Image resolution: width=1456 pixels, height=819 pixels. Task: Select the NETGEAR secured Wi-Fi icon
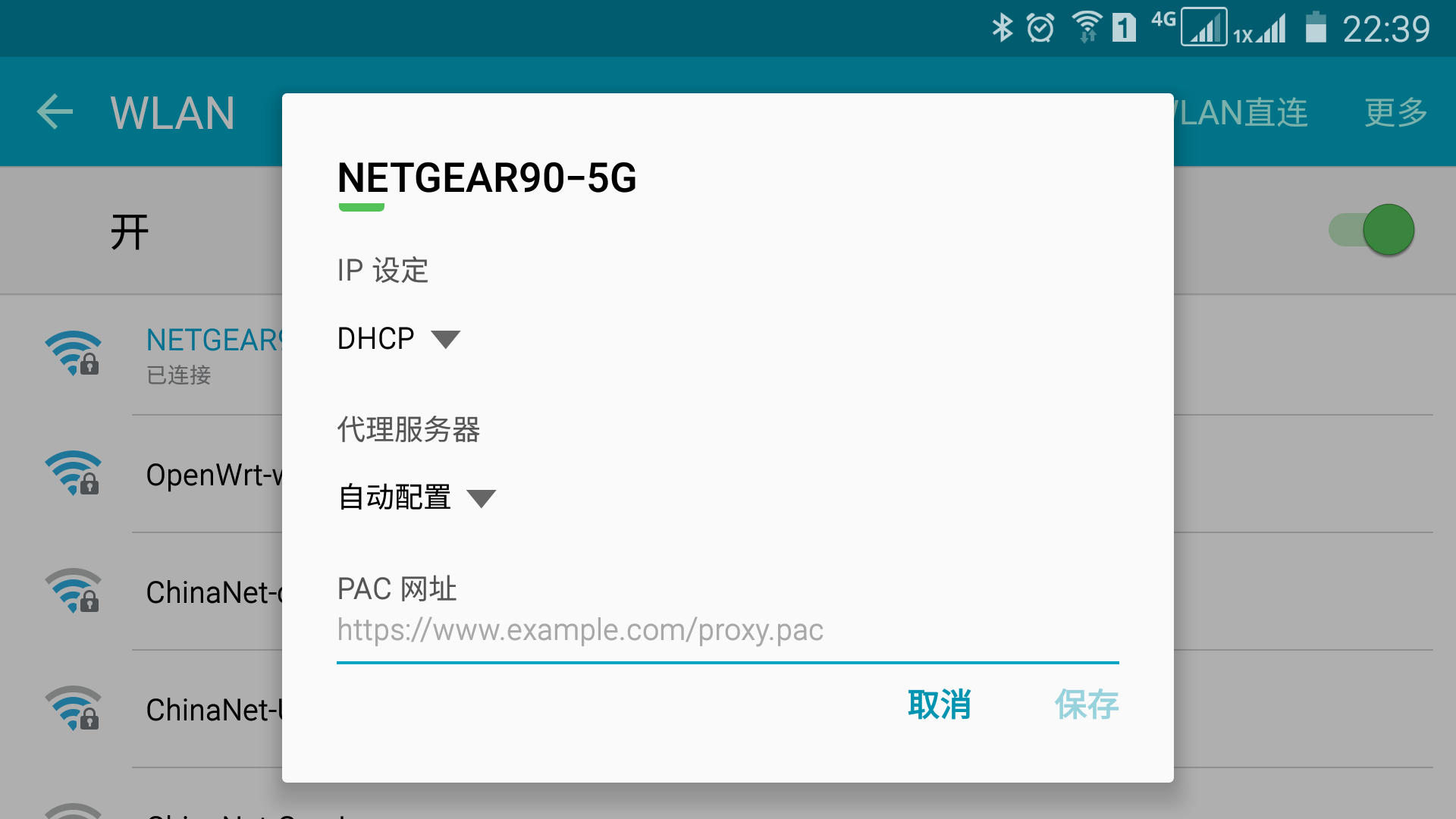[x=73, y=353]
